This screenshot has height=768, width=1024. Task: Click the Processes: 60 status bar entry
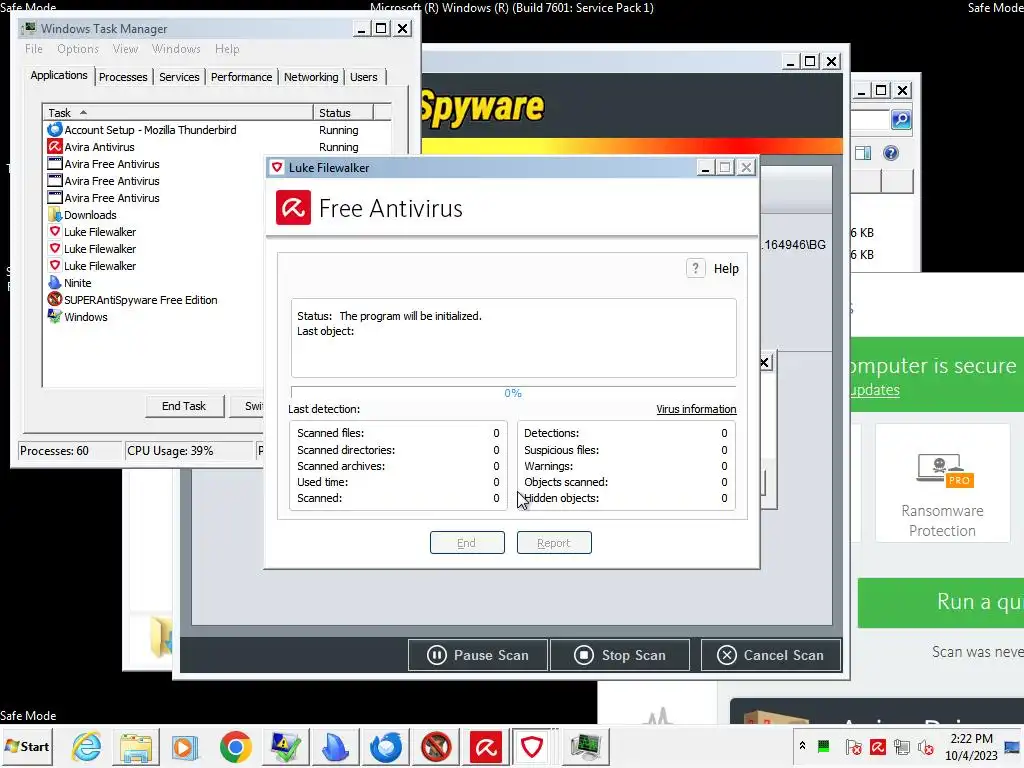[x=70, y=451]
